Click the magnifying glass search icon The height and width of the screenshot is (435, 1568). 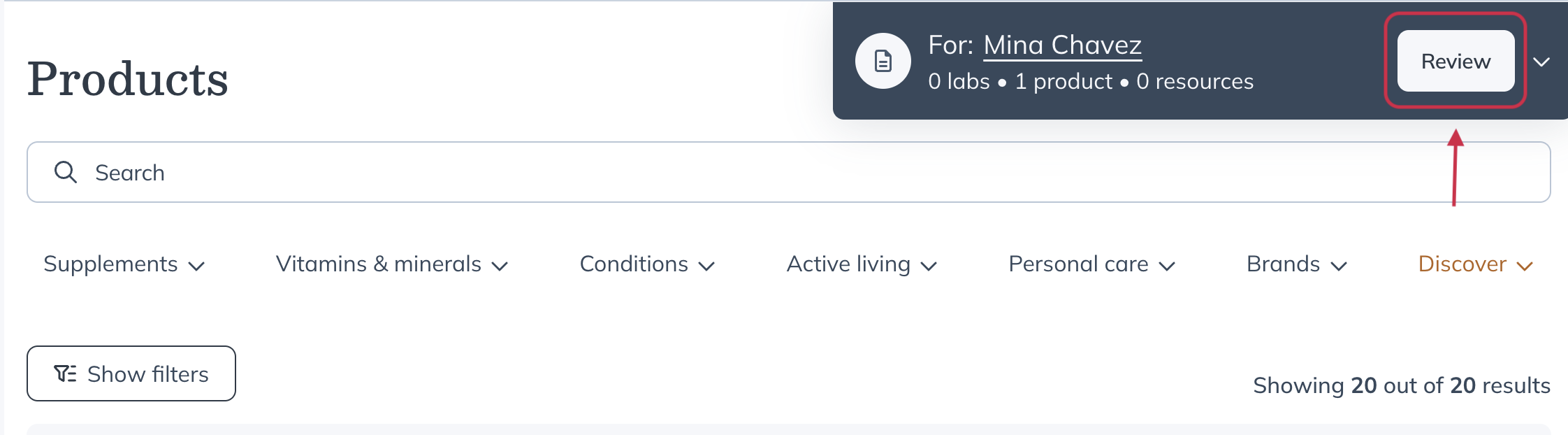point(66,172)
